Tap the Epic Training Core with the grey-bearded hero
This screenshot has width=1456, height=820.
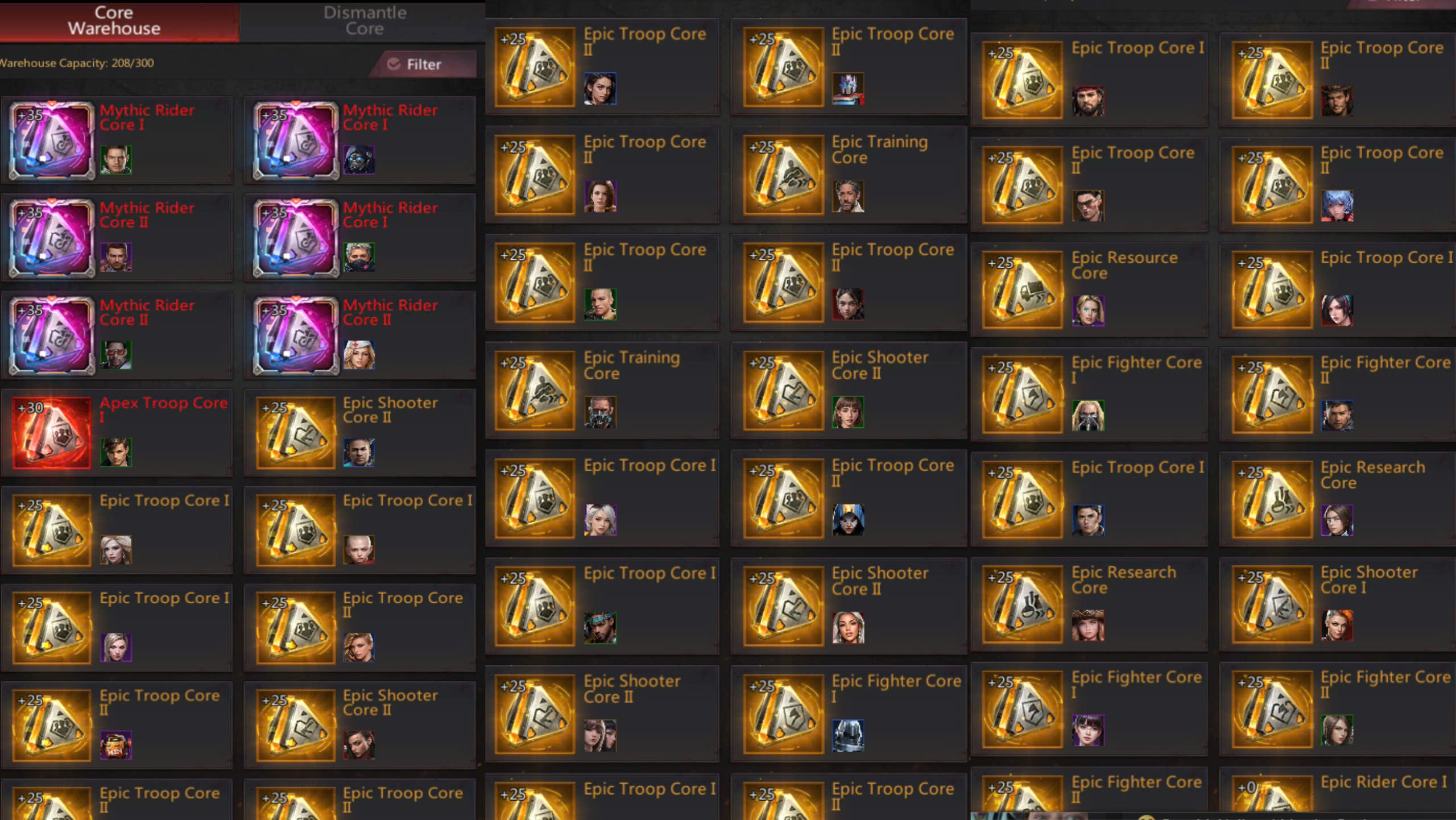point(849,175)
